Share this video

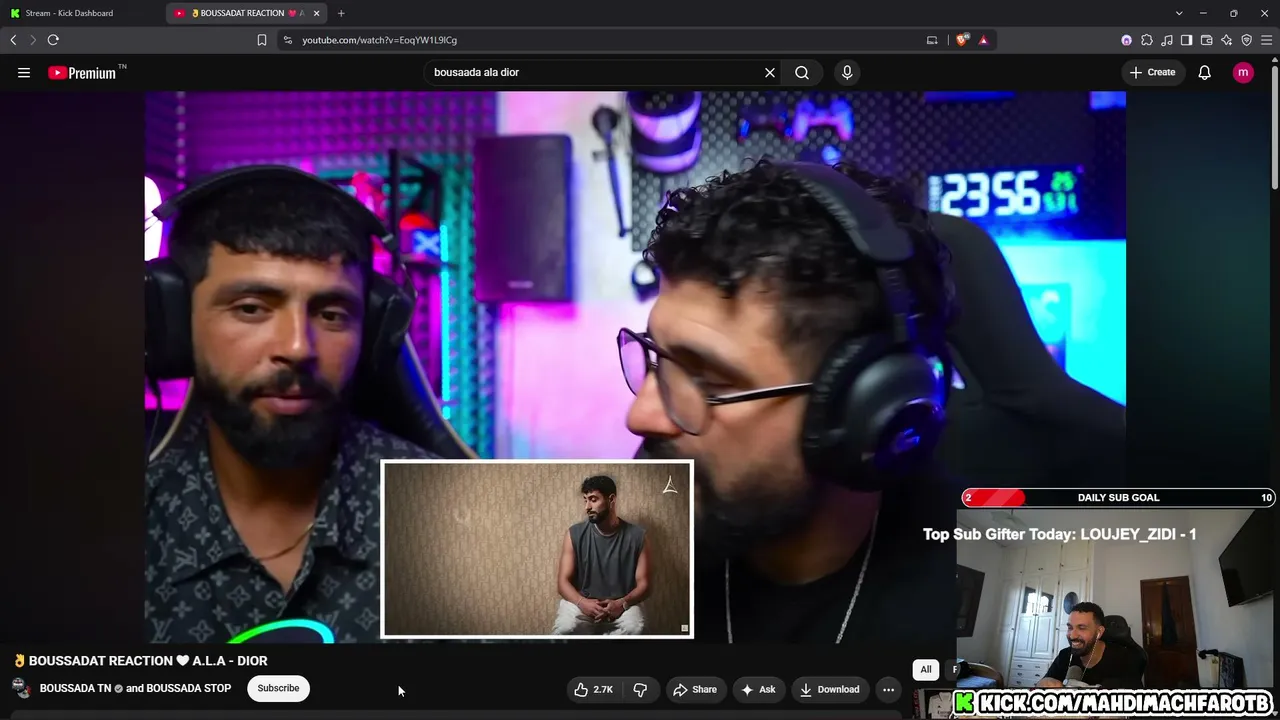695,689
